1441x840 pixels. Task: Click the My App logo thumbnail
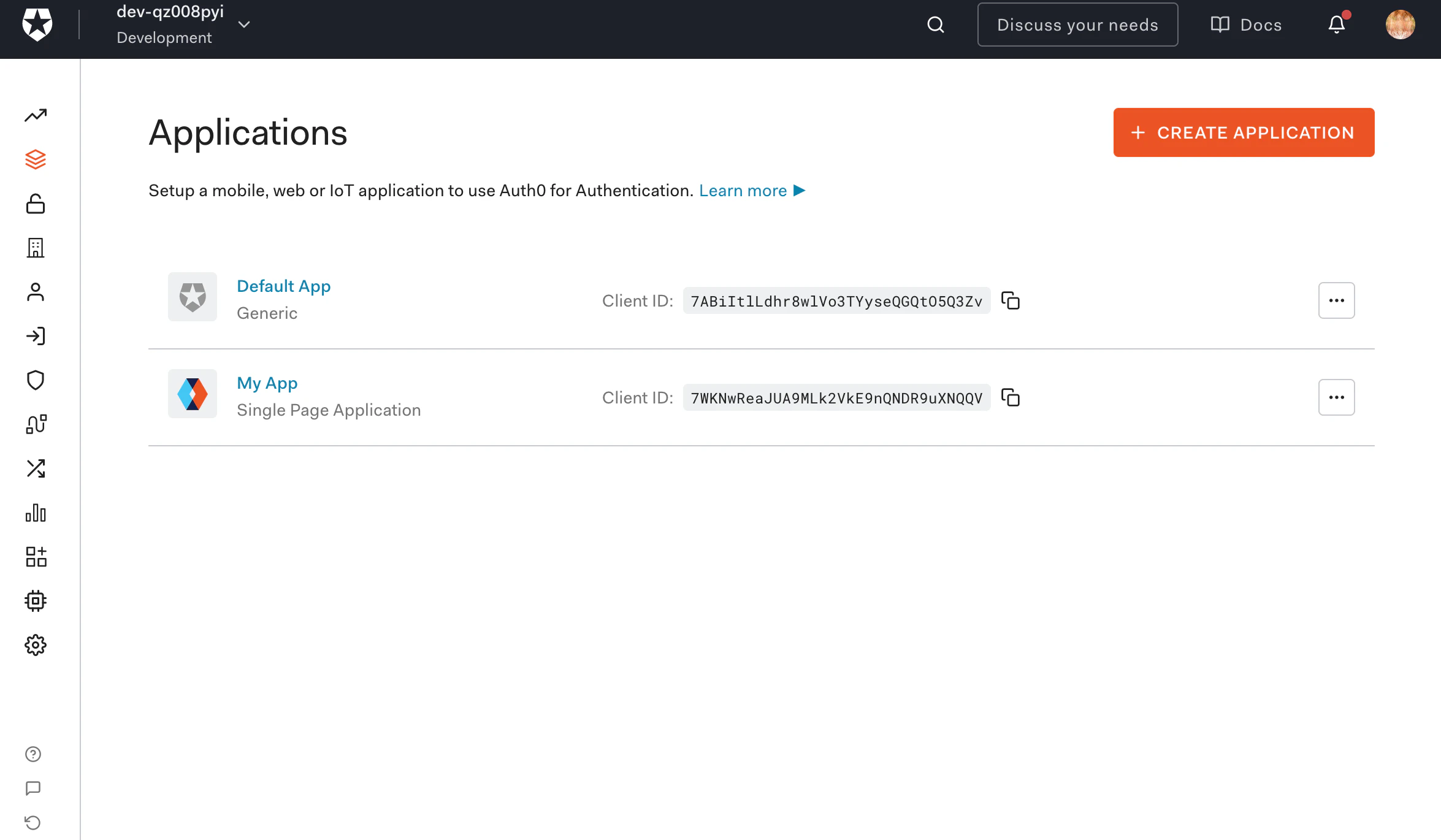pyautogui.click(x=193, y=394)
